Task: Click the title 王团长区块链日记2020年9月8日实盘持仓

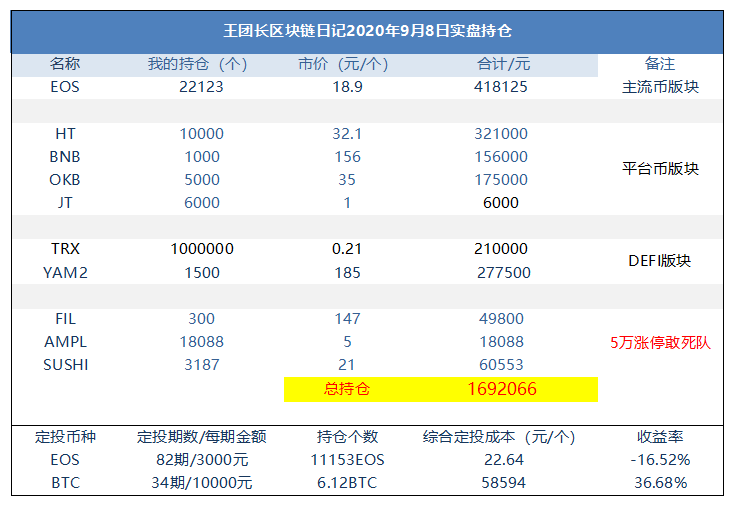Action: (x=367, y=31)
